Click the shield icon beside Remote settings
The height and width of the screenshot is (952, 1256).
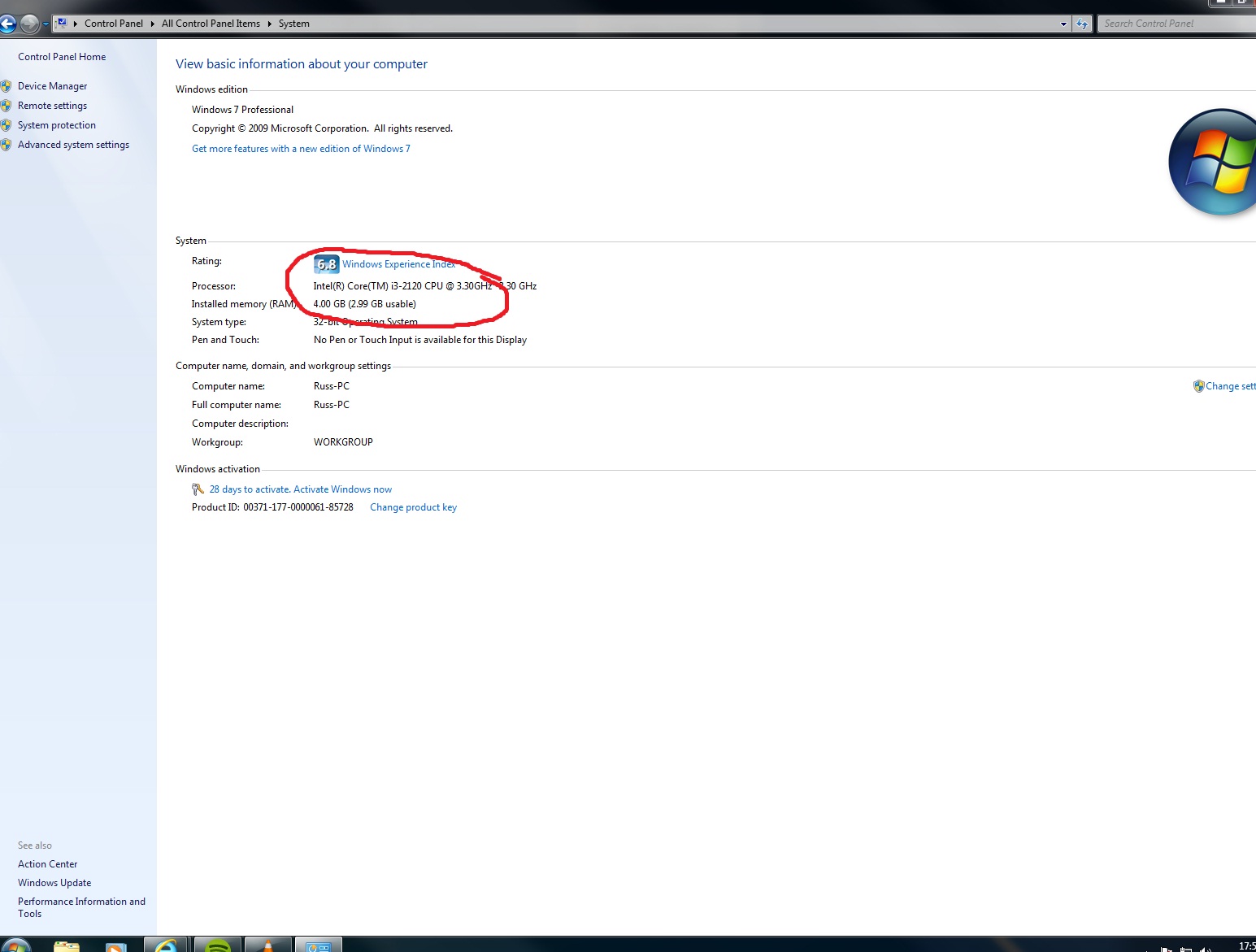(x=7, y=106)
